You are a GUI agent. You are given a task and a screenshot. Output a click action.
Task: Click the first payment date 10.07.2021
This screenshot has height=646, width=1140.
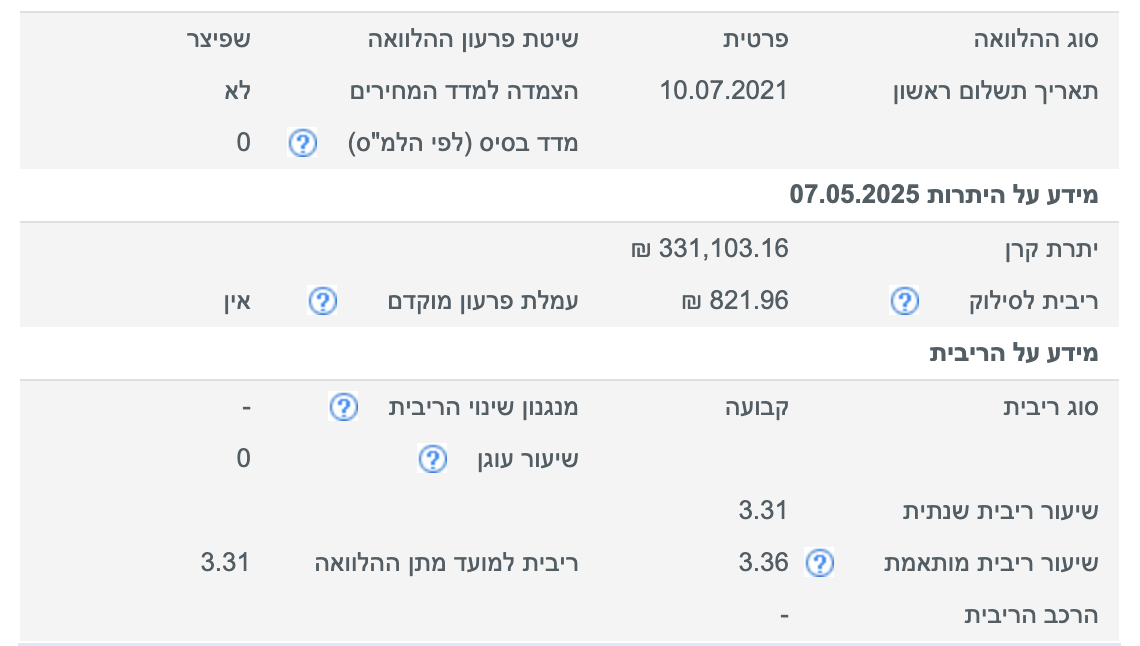point(724,91)
